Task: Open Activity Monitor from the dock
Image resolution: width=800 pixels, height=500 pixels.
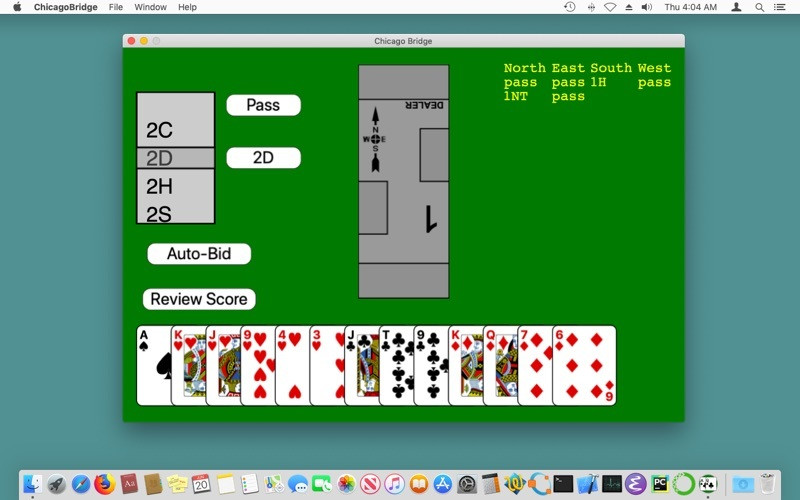Action: coord(611,483)
